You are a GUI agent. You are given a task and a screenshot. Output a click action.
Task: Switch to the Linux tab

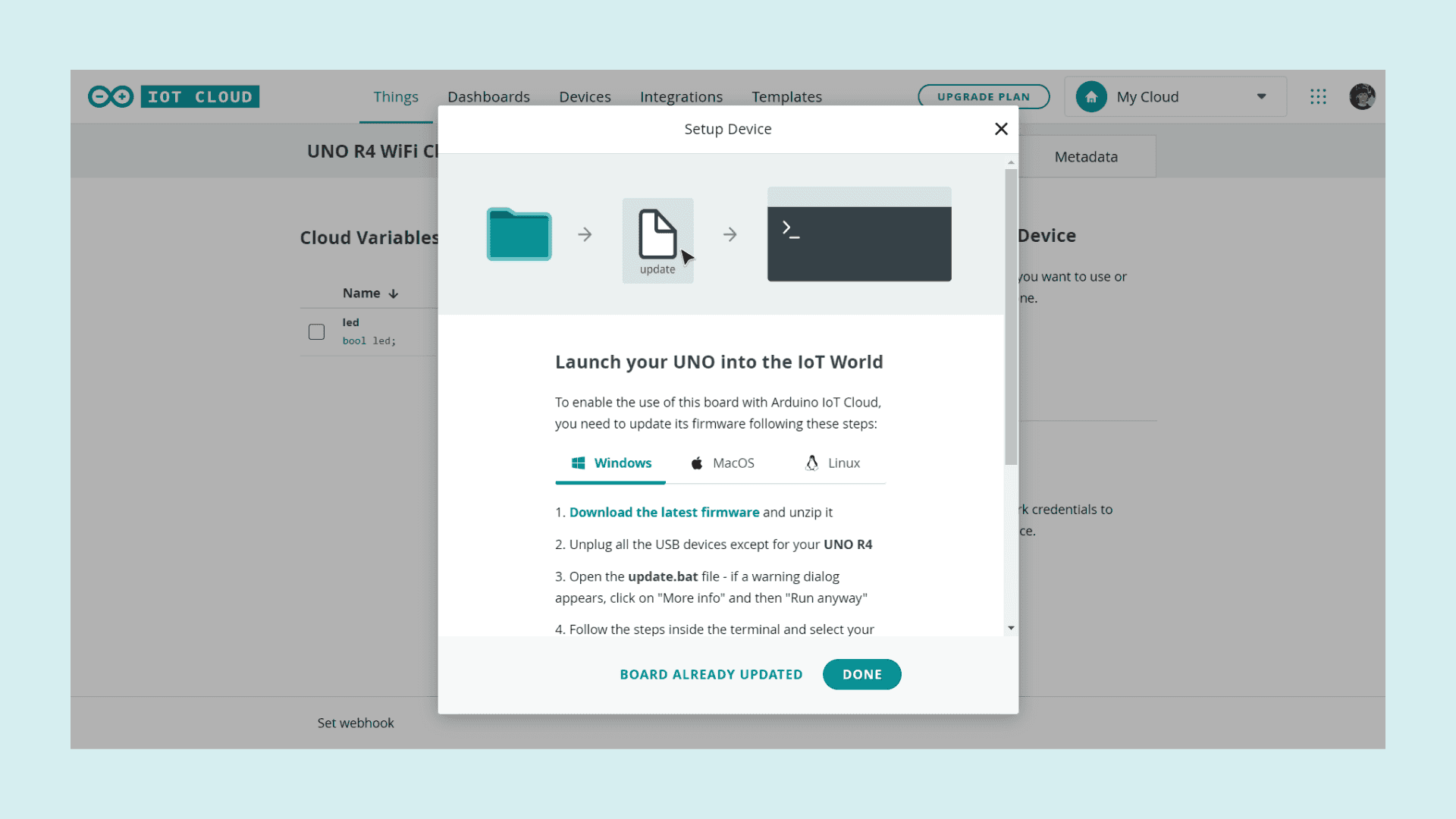tap(833, 463)
